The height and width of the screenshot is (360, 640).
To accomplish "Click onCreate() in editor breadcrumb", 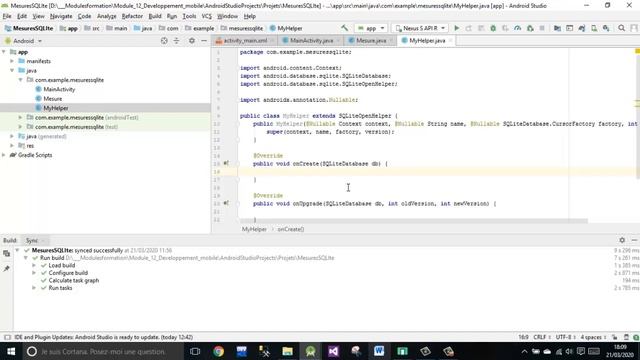I will [291, 229].
